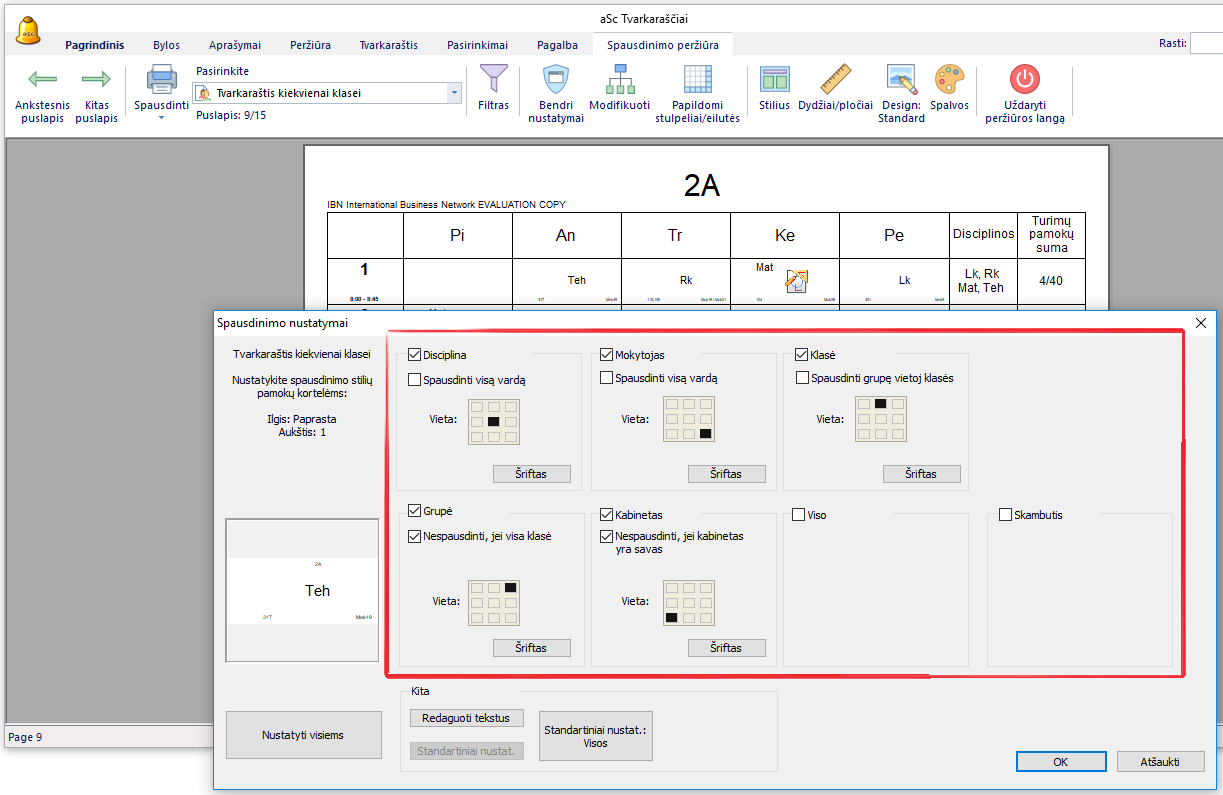The width and height of the screenshot is (1223, 795).
Task: Click Šriftas button under Mokytojas
Action: 726,474
